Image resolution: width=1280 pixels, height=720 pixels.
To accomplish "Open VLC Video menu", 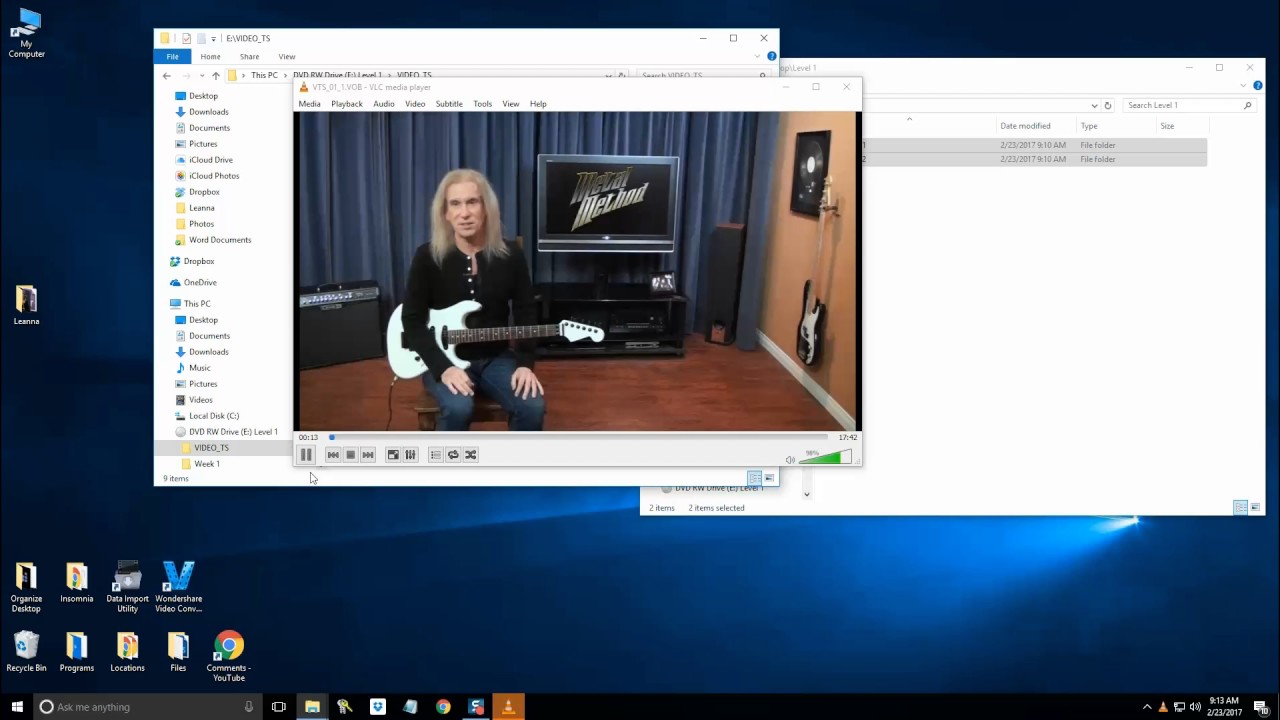I will click(415, 104).
